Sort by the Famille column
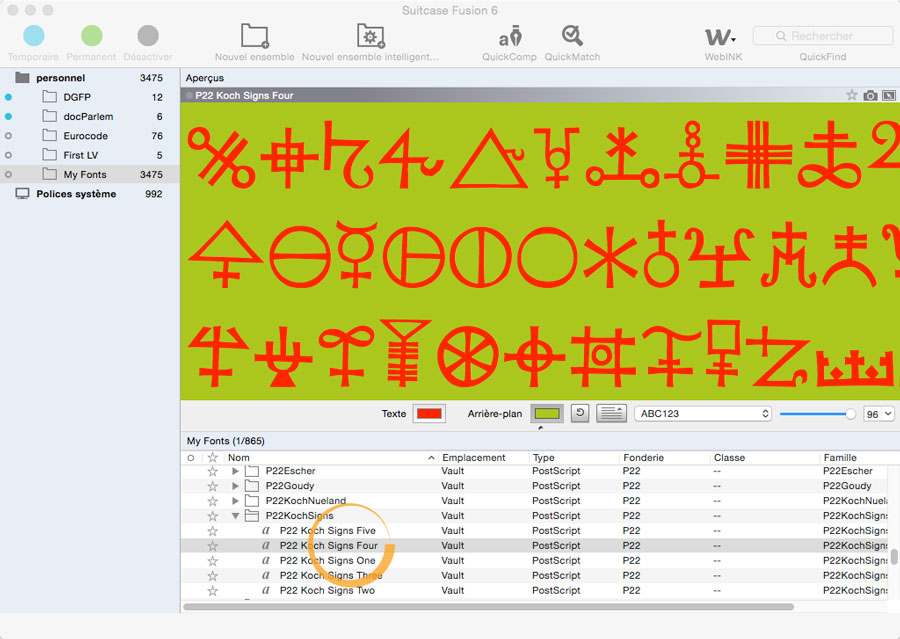The height and width of the screenshot is (639, 900). coord(859,458)
